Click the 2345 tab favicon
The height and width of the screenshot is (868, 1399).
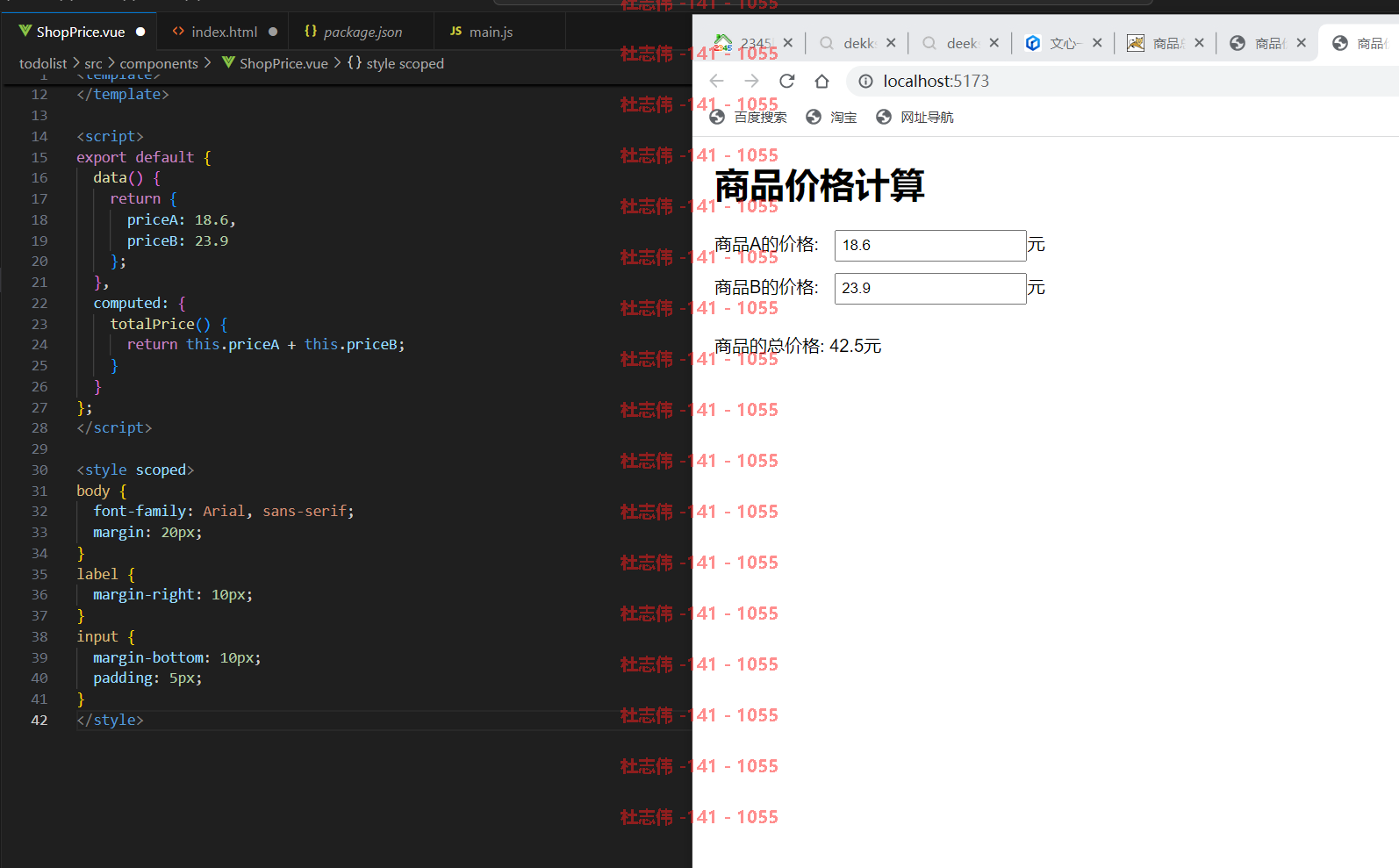pos(723,42)
